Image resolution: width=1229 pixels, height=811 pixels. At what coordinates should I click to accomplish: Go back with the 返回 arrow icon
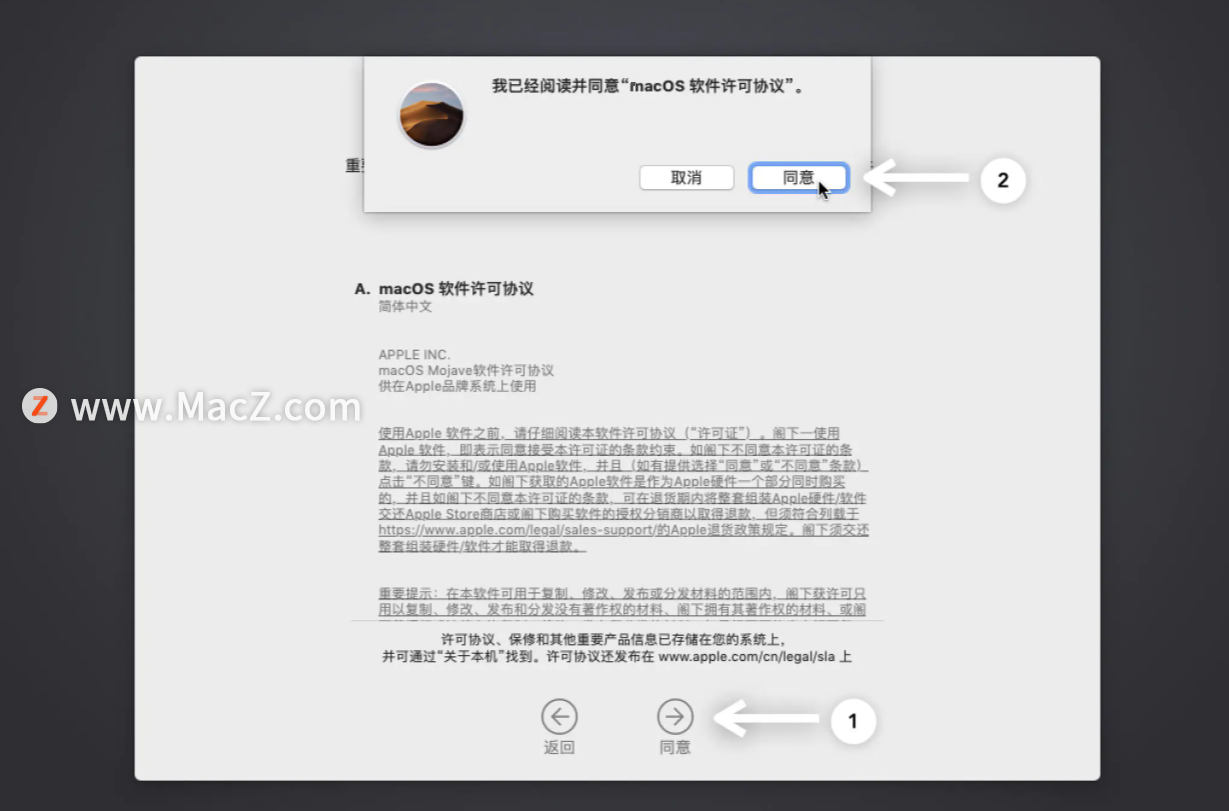coord(560,716)
